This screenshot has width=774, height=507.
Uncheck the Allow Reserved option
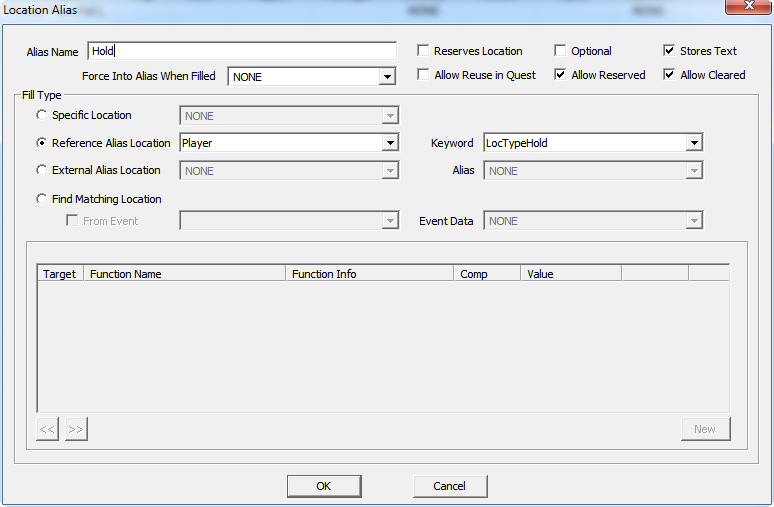pos(561,75)
